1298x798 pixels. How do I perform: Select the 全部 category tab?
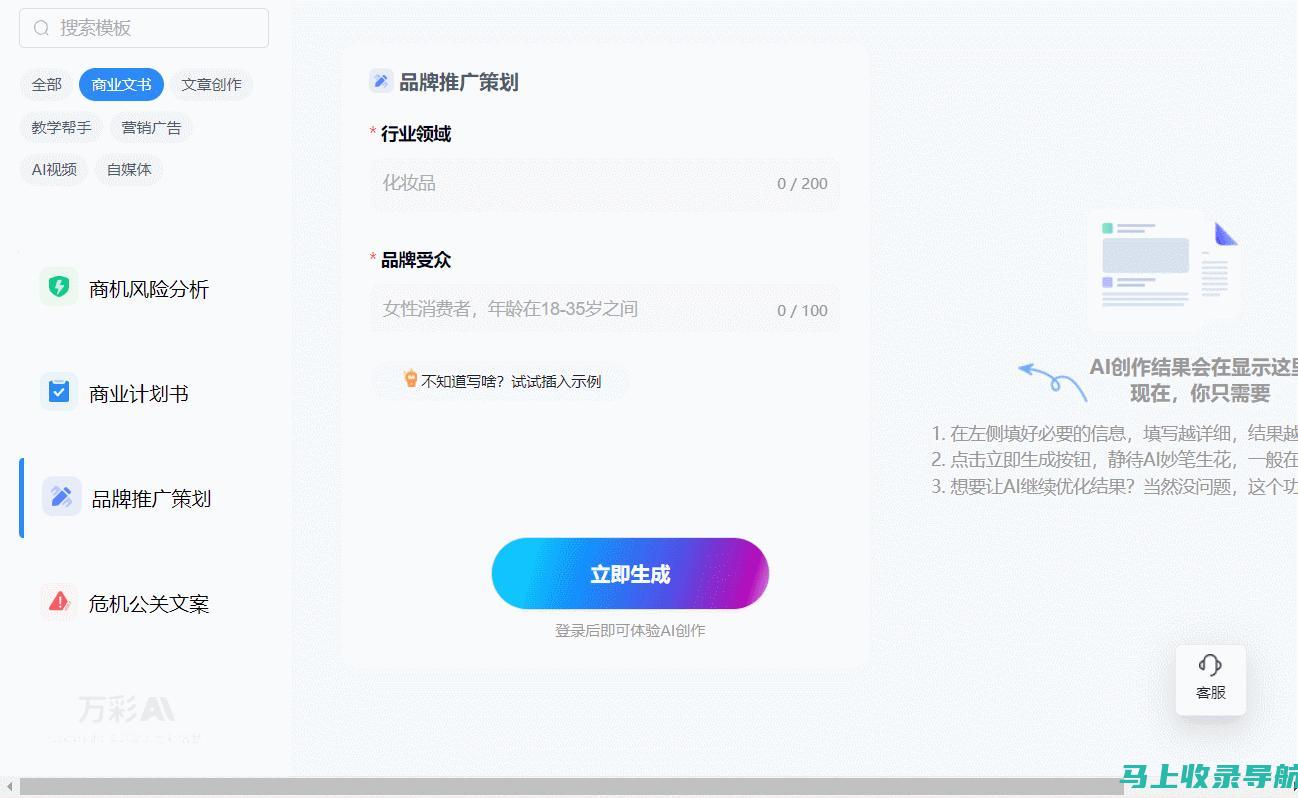47,85
